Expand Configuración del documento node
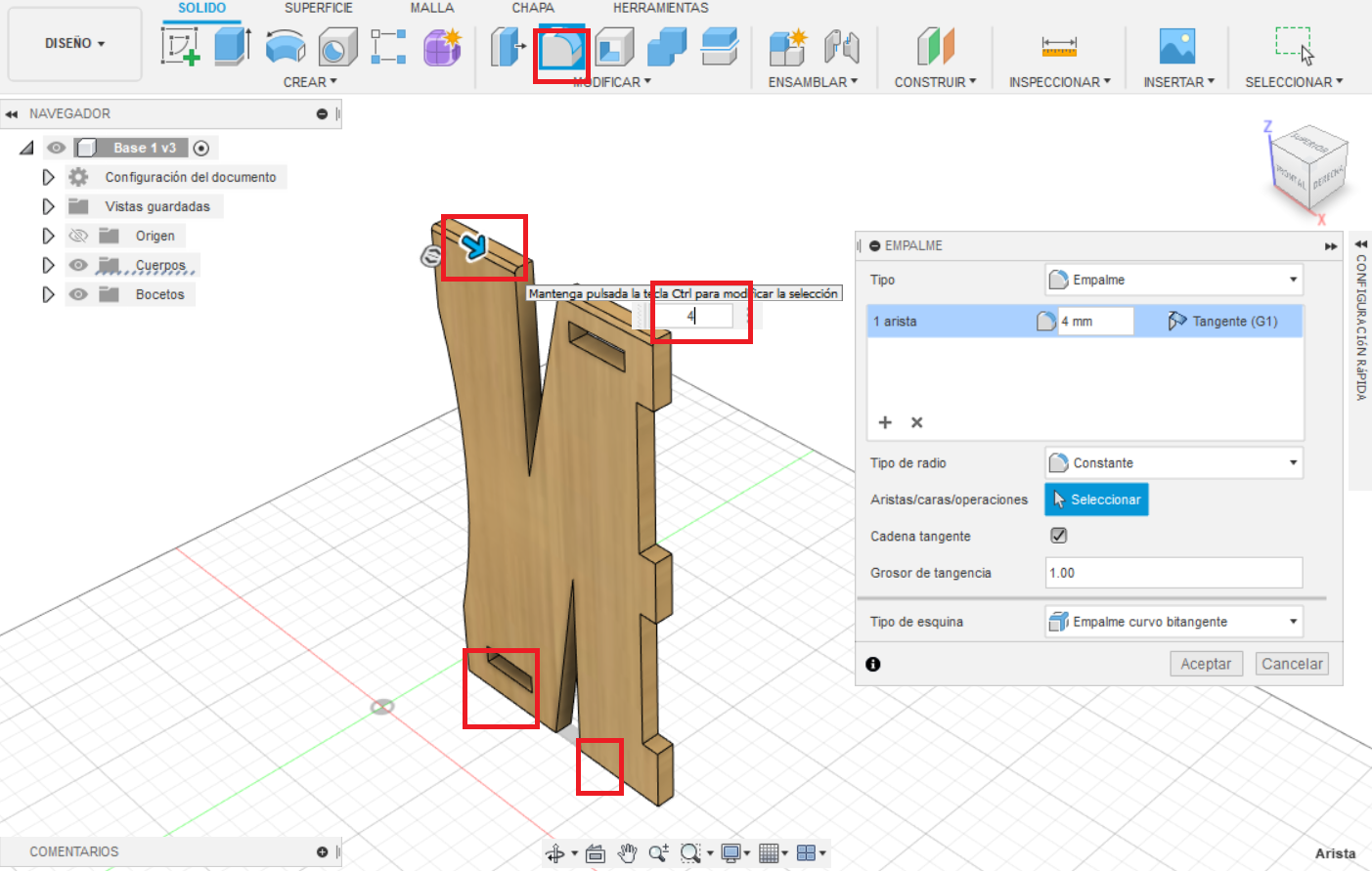The width and height of the screenshot is (1372, 871). (48, 177)
